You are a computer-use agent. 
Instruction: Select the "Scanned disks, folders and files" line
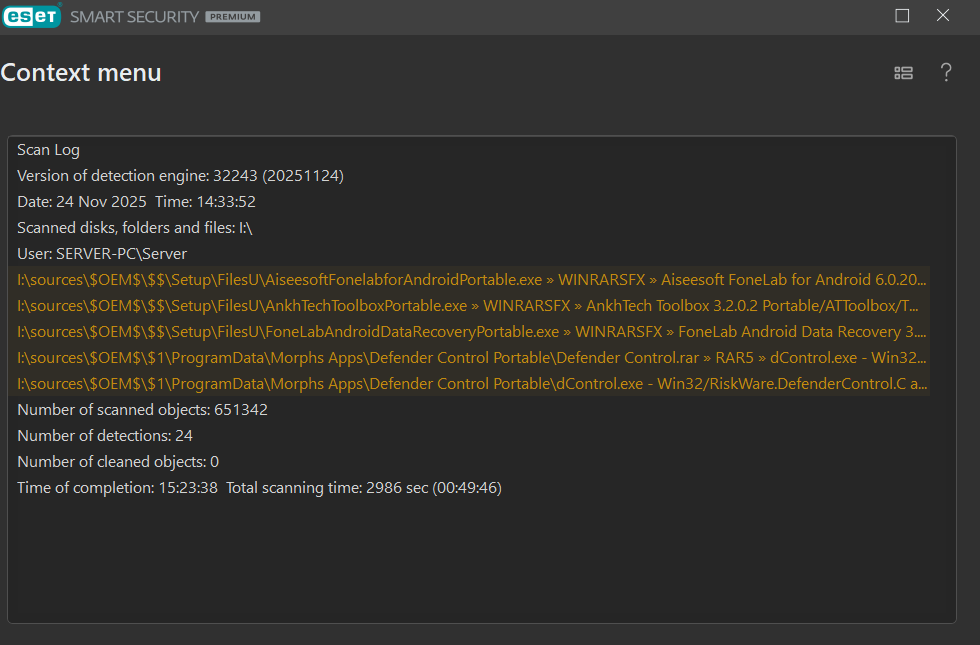pyautogui.click(x=135, y=228)
